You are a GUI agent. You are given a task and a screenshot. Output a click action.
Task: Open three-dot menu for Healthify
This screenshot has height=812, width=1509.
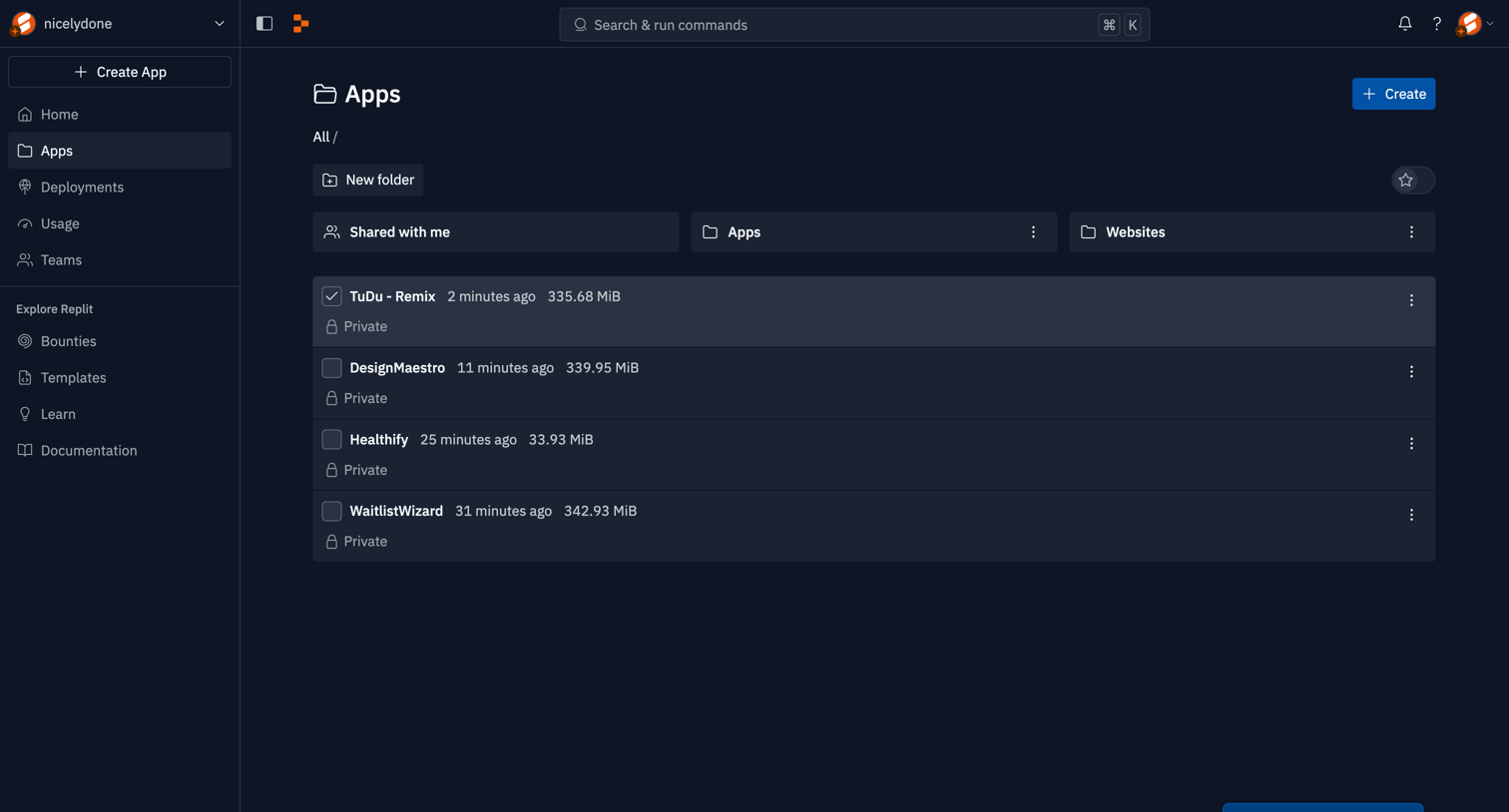tap(1411, 444)
